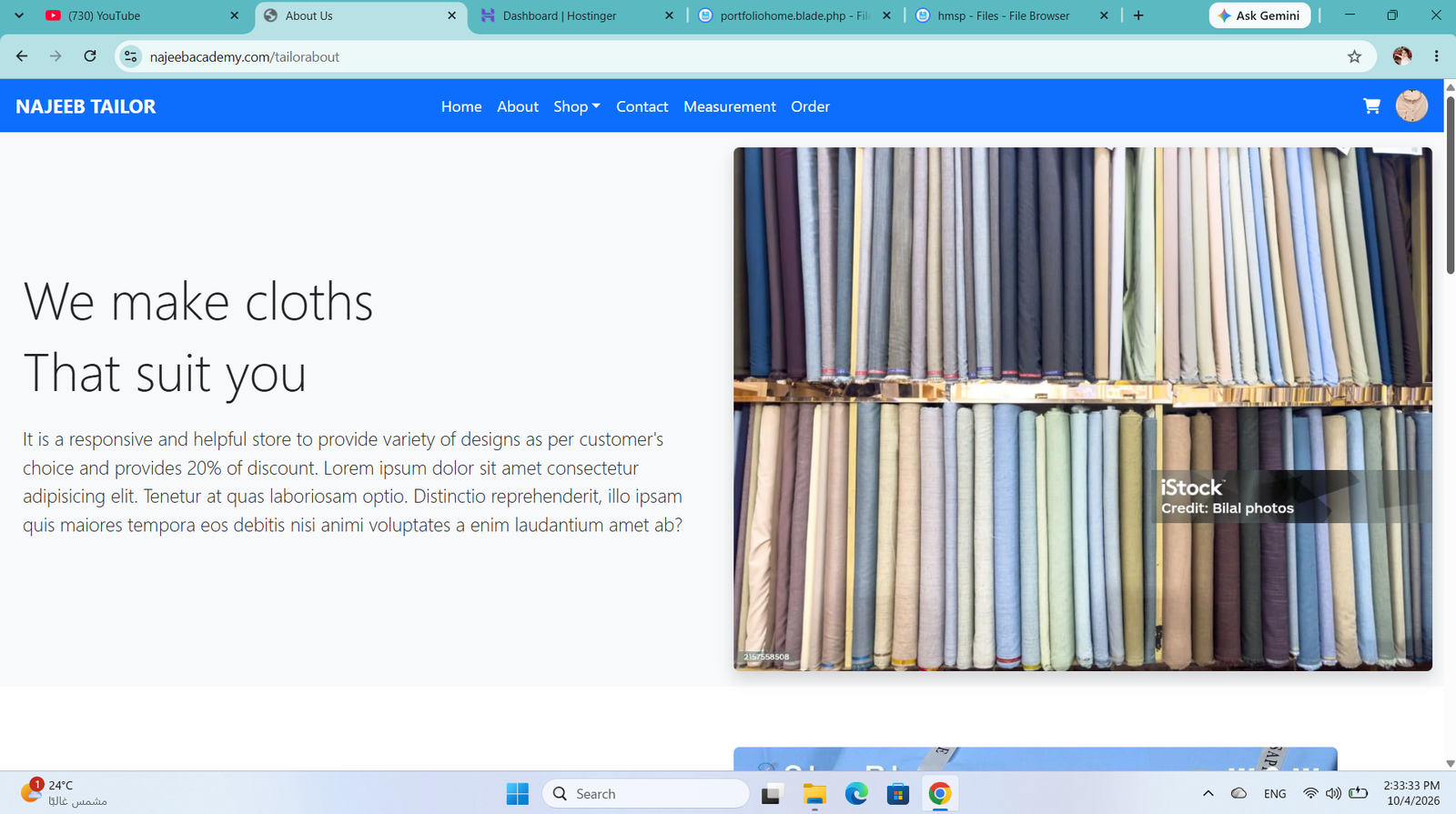Open the weather widget showing 24°C
This screenshot has height=814, width=1456.
click(64, 793)
